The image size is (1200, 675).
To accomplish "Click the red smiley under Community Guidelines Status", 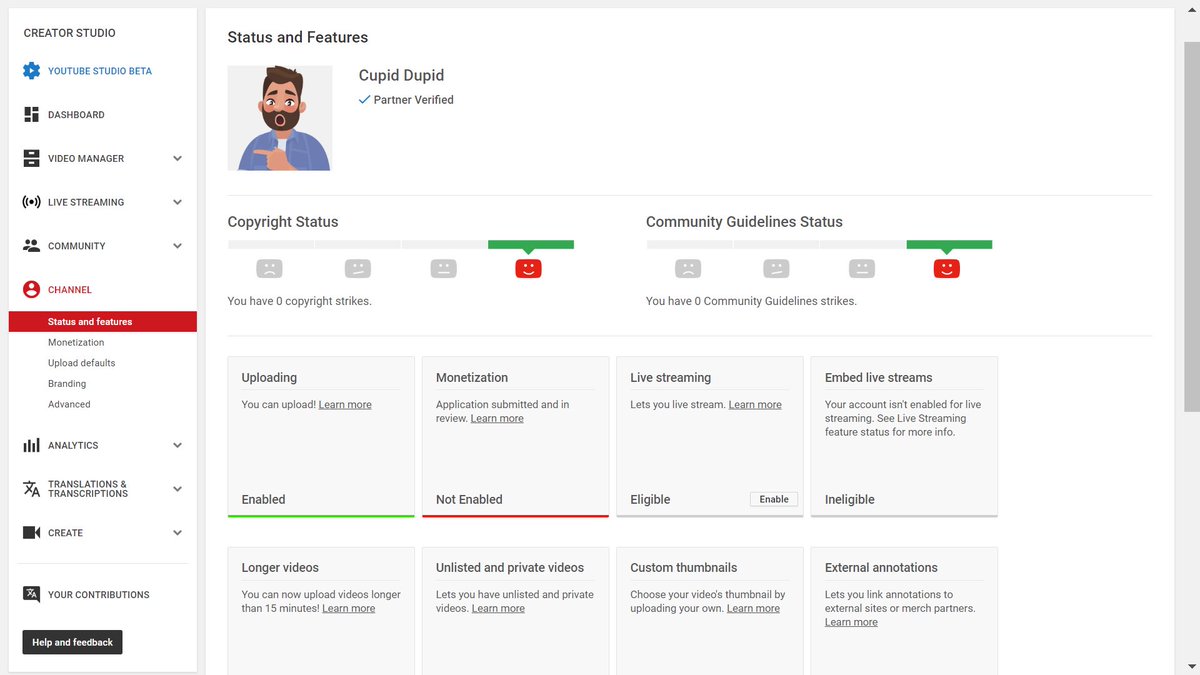I will tap(946, 268).
